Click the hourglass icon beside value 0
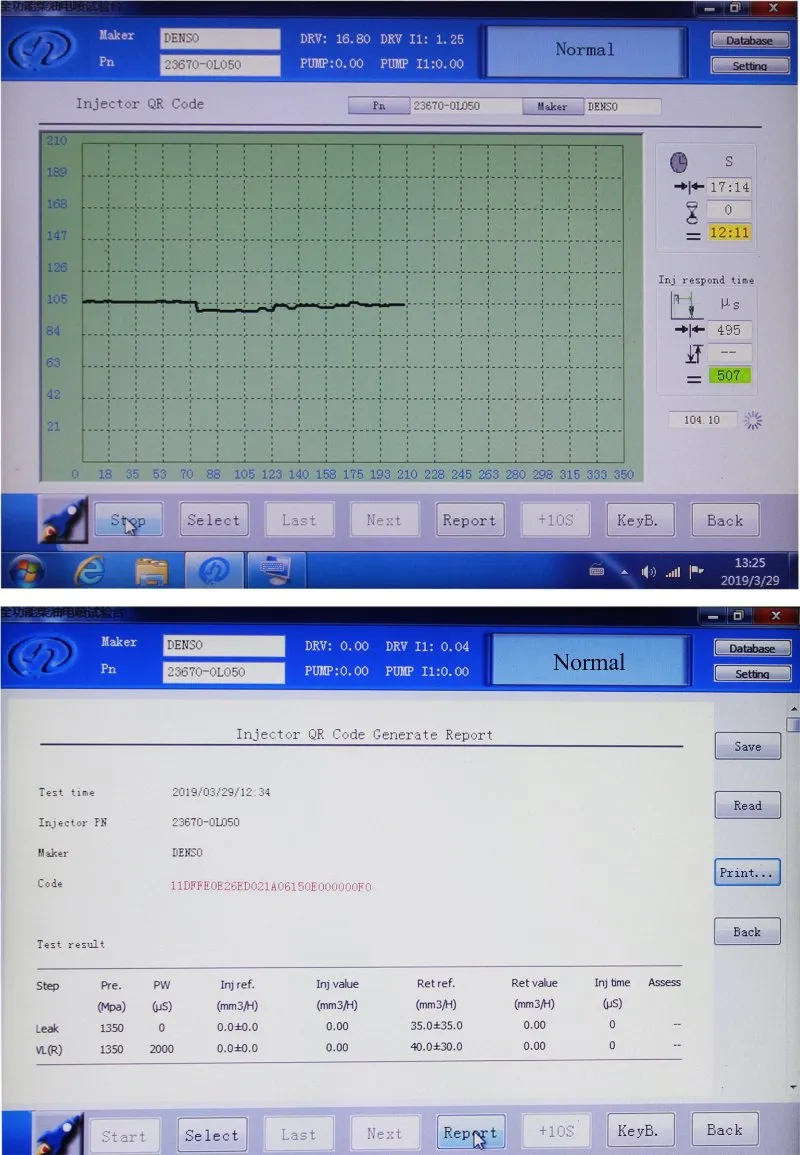800x1155 pixels. [692, 211]
